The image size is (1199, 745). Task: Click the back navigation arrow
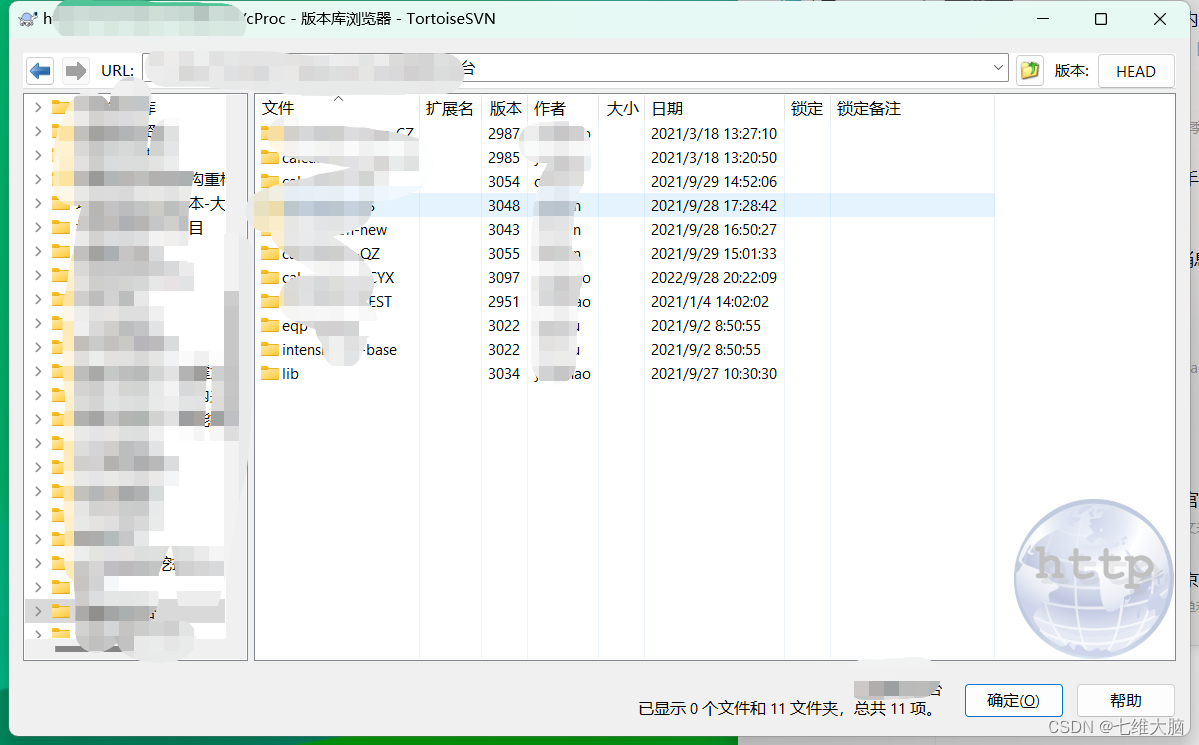tap(40, 69)
